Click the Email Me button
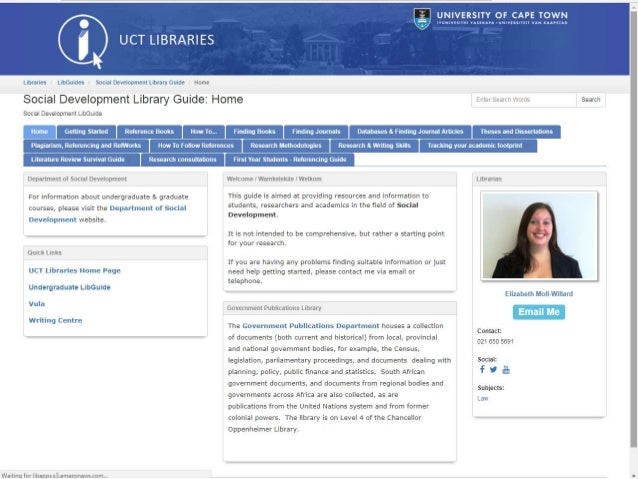 (x=539, y=312)
